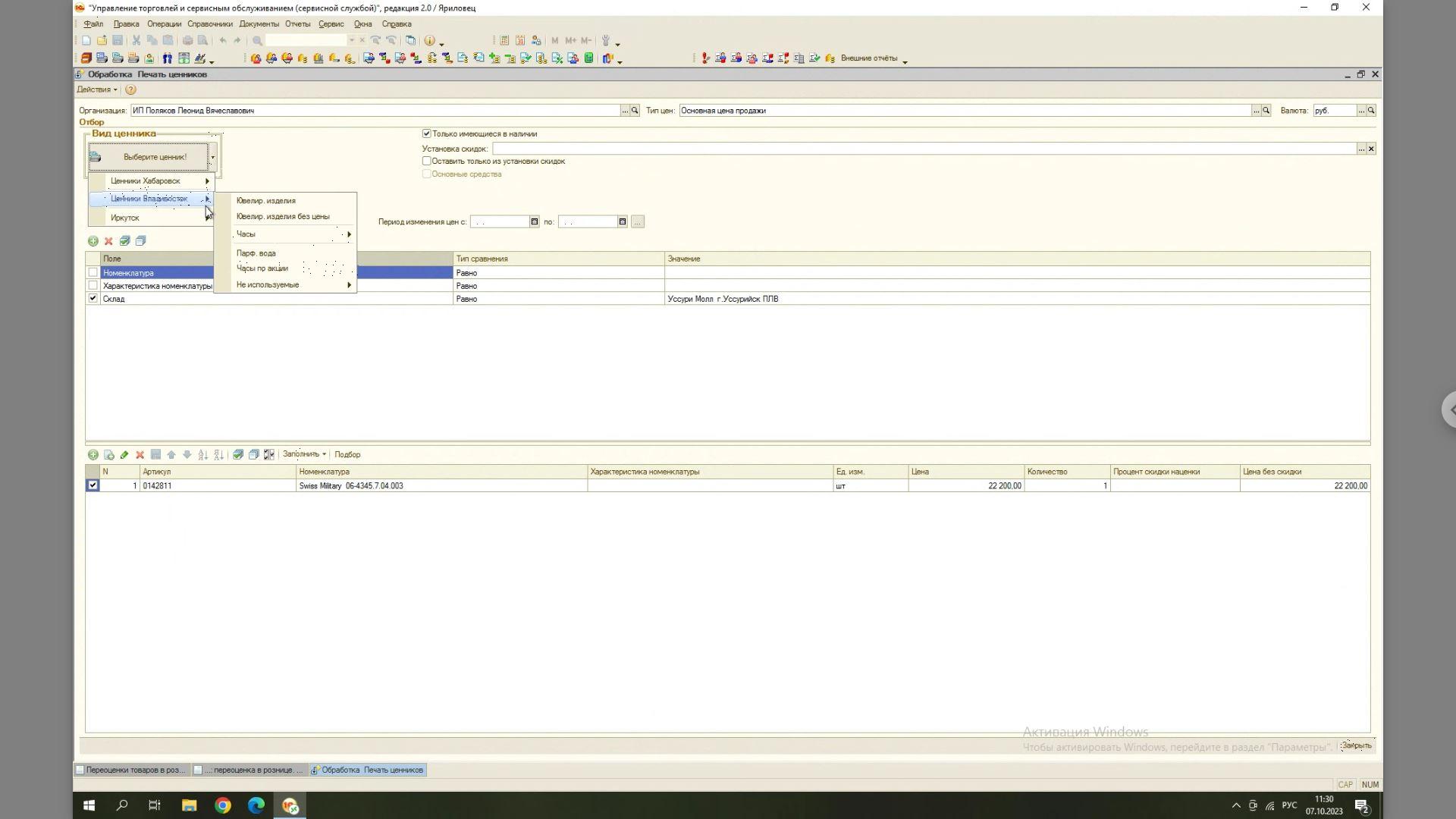Clear the Установка скидок field with X
Viewport: 1456px width, 819px height.
tap(1371, 149)
